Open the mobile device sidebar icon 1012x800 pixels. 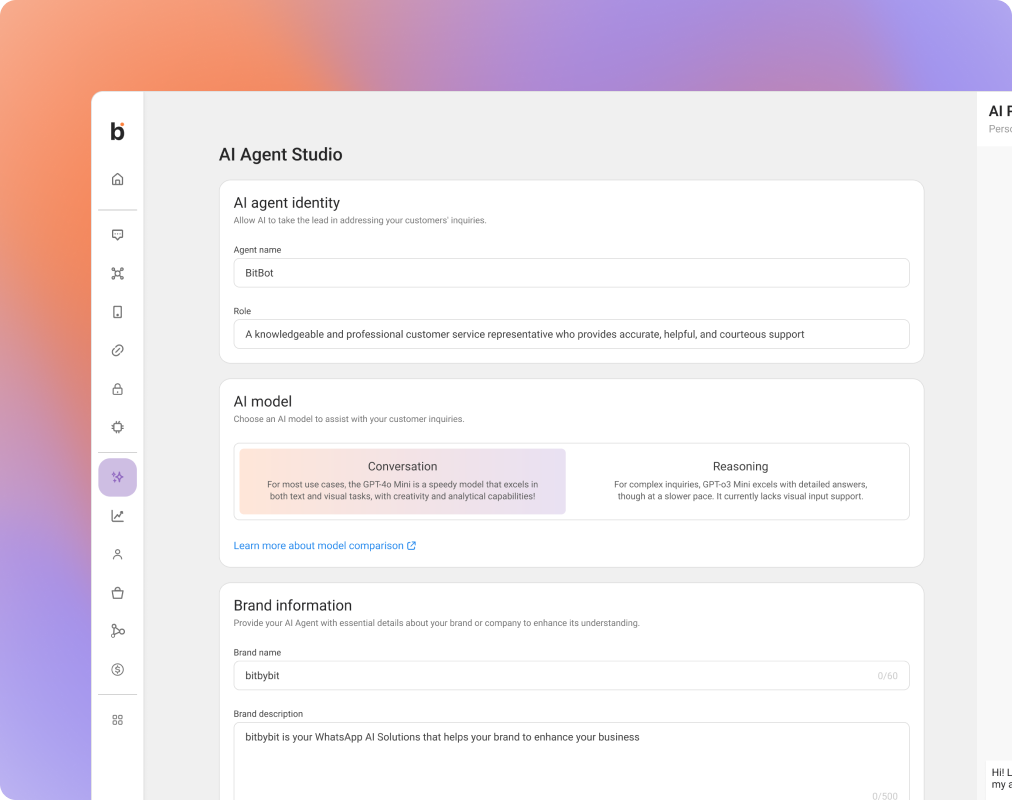[117, 312]
